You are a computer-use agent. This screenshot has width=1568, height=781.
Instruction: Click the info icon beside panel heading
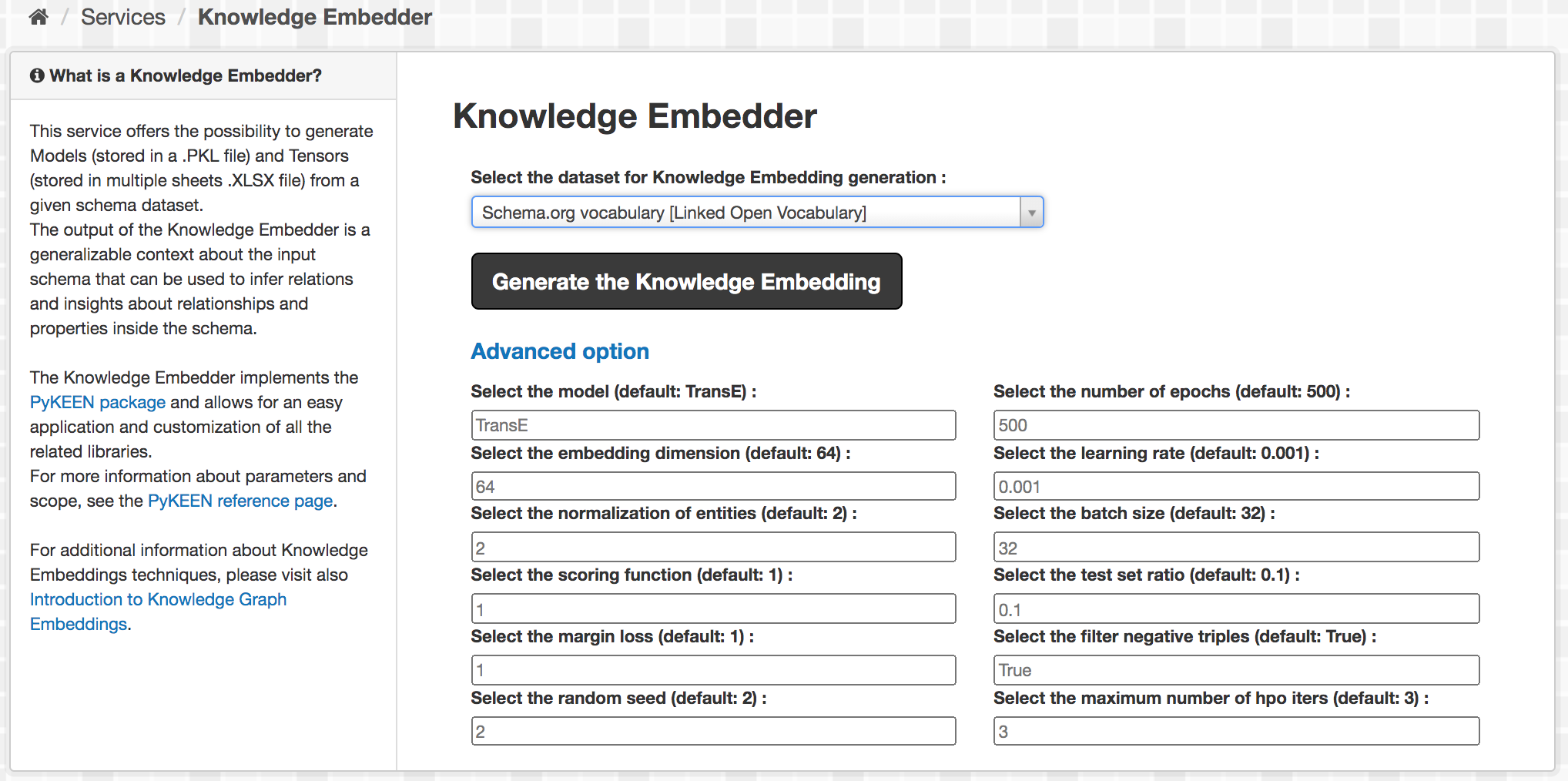[36, 75]
